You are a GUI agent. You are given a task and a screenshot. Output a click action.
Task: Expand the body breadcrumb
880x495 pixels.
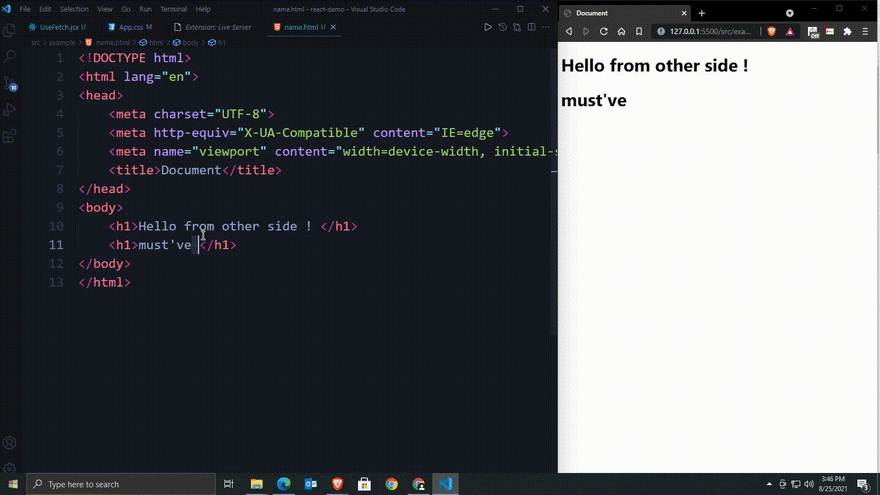tap(186, 43)
